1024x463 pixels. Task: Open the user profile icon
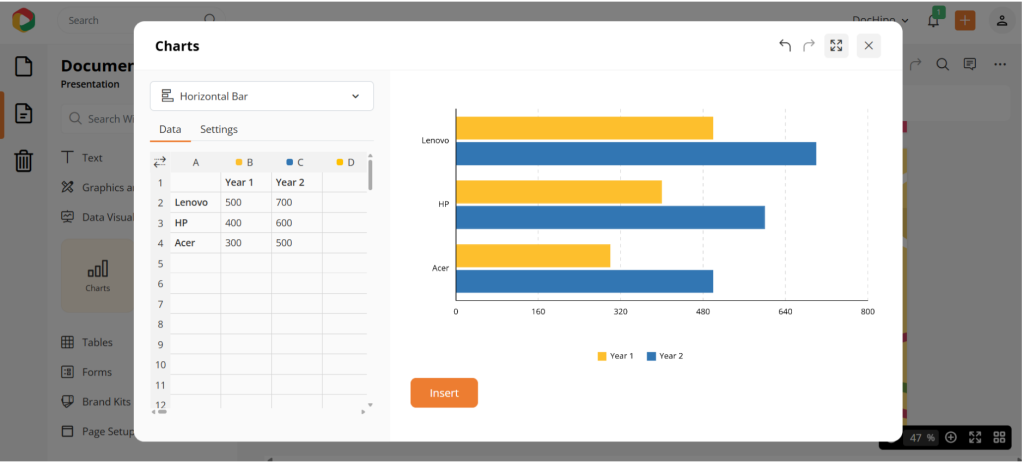[x=1002, y=20]
